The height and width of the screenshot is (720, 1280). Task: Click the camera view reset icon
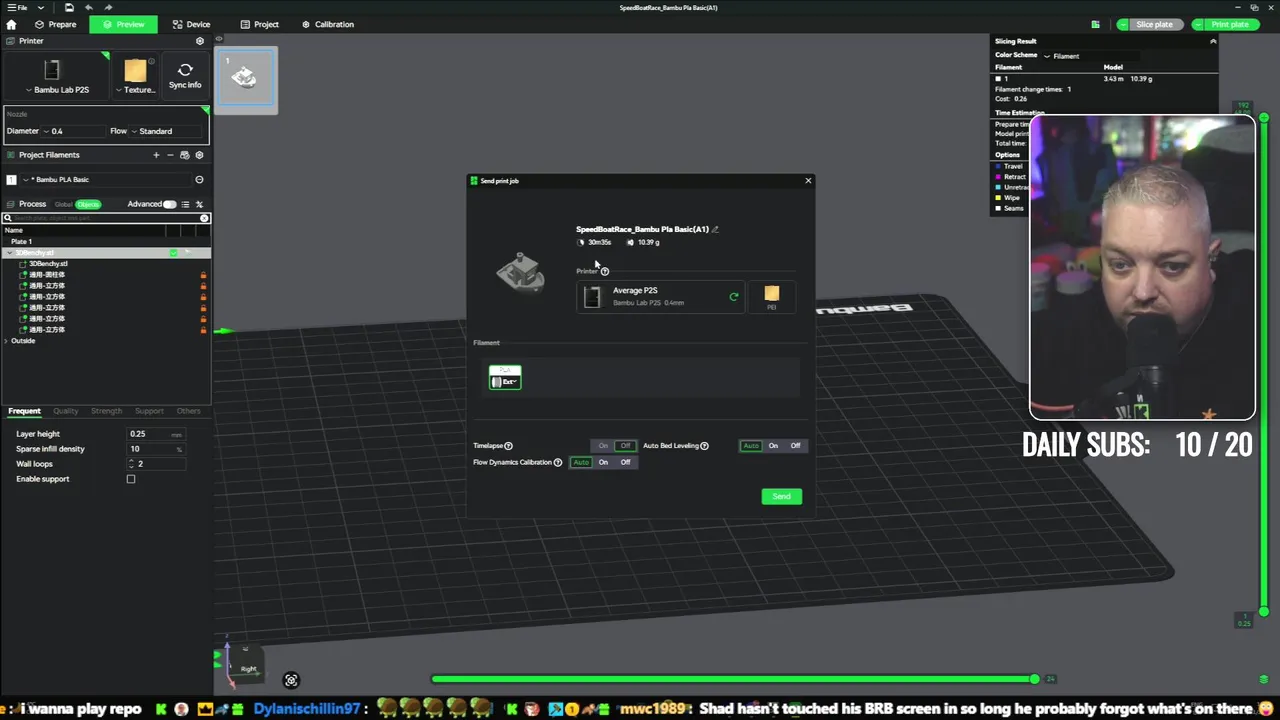[x=291, y=681]
